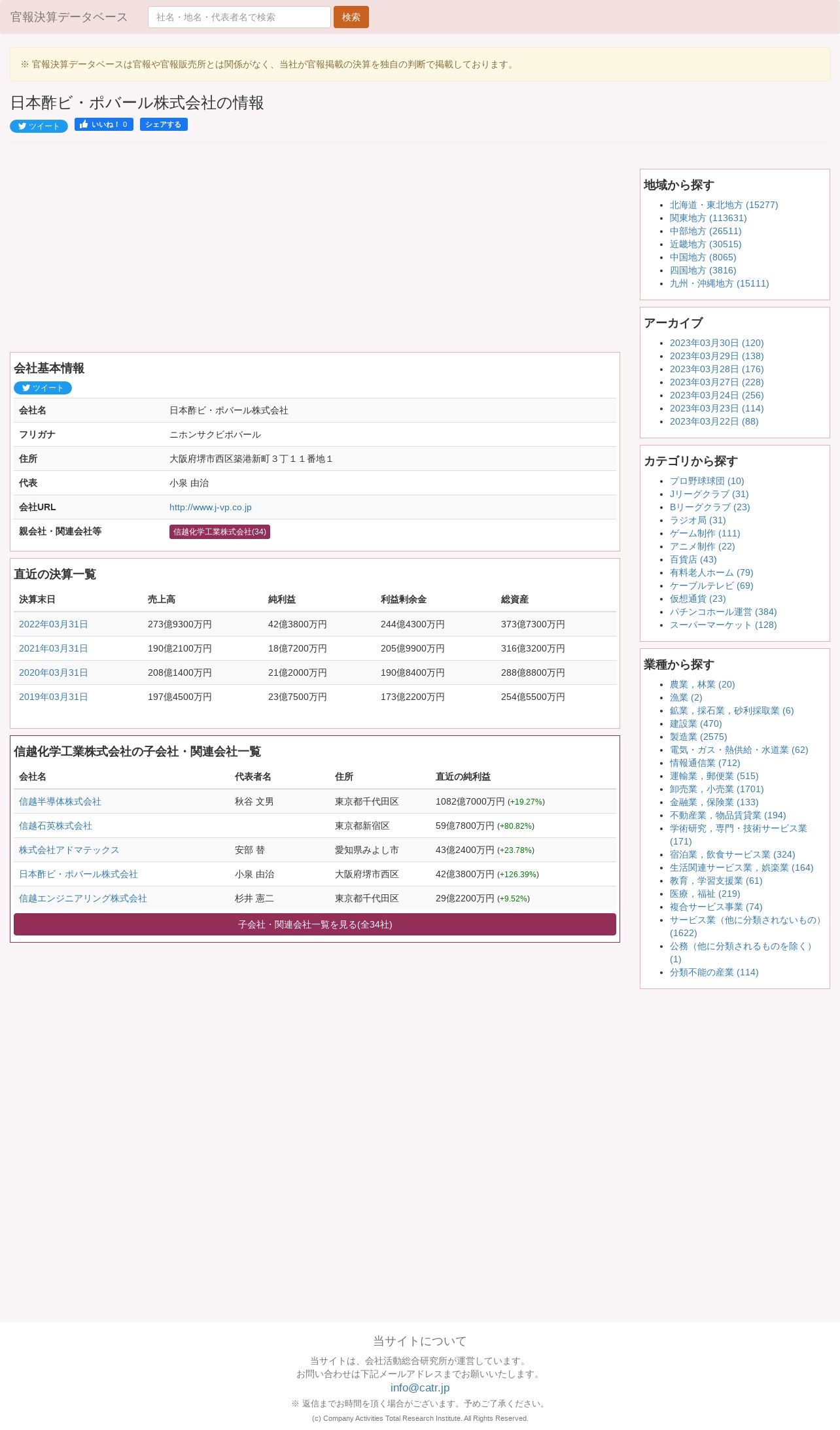Open the 2019年03月31日 settlement link
Image resolution: width=840 pixels, height=1430 pixels.
54,697
